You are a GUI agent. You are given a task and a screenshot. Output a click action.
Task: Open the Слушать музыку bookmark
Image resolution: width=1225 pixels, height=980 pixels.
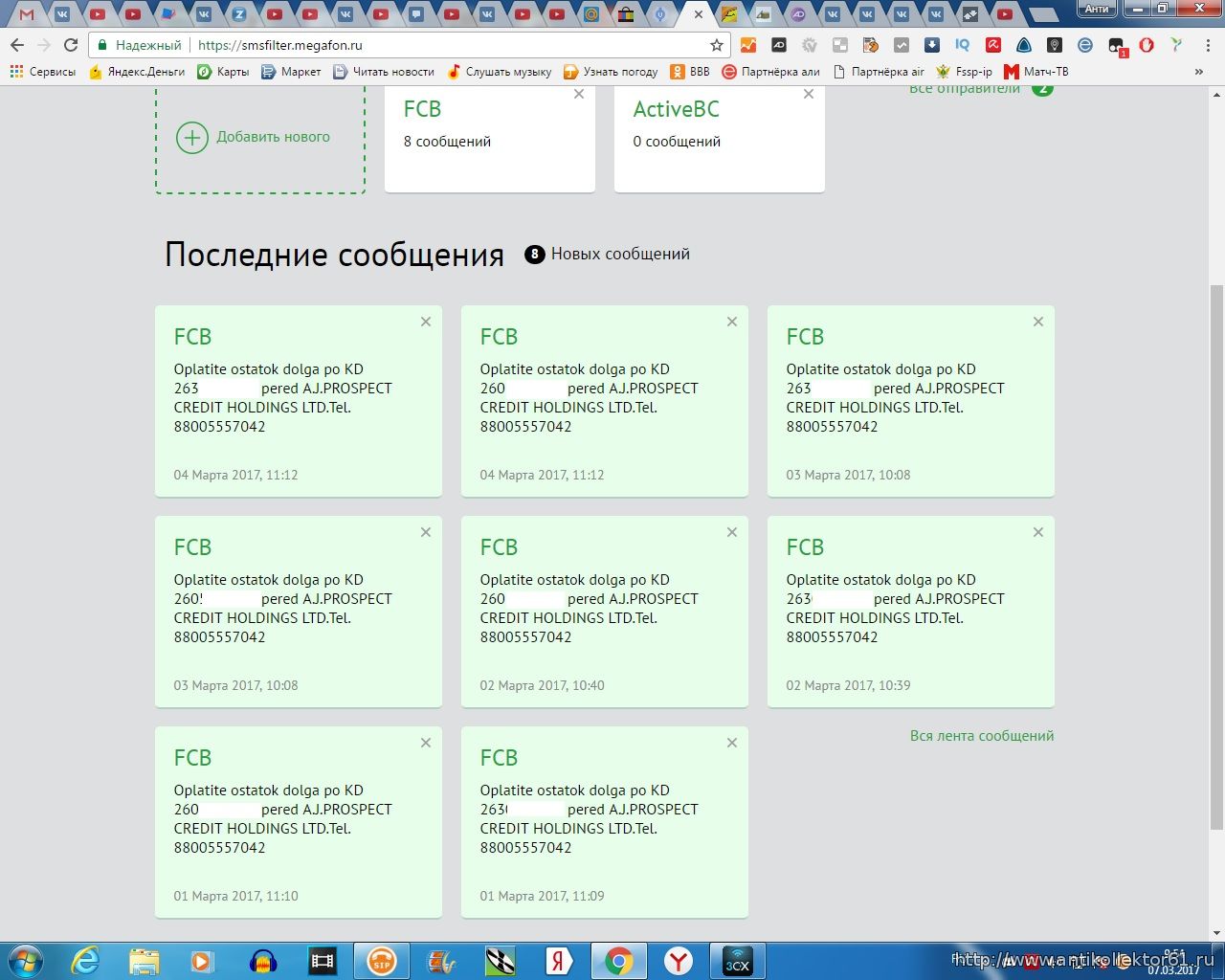tap(499, 72)
